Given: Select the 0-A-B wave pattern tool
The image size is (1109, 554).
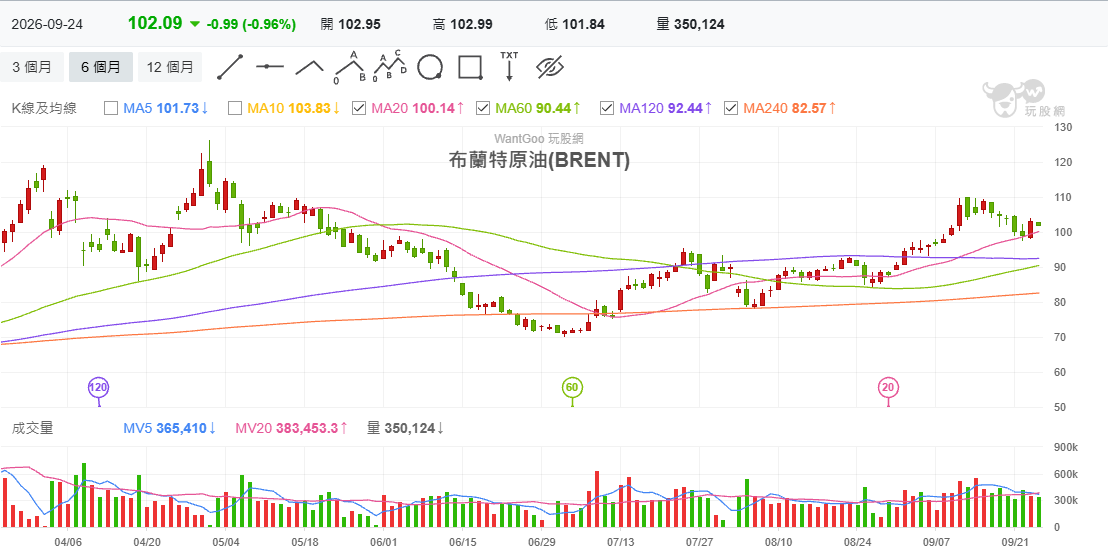Looking at the screenshot, I should point(349,67).
